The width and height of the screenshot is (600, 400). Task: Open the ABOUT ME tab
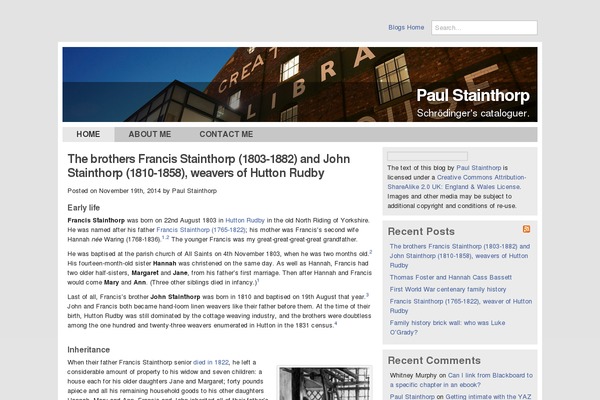pyautogui.click(x=150, y=134)
